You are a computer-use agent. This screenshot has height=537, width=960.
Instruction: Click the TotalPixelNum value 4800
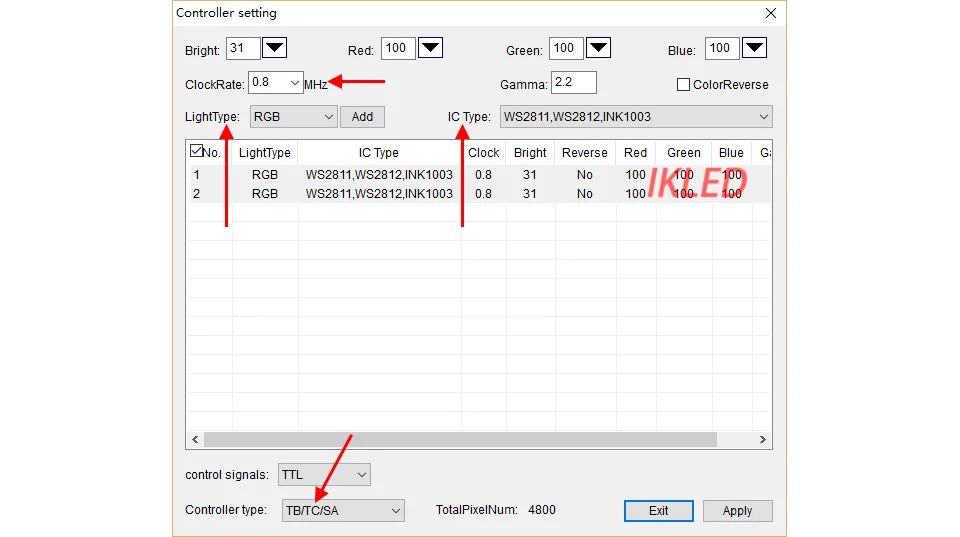[x=542, y=510]
